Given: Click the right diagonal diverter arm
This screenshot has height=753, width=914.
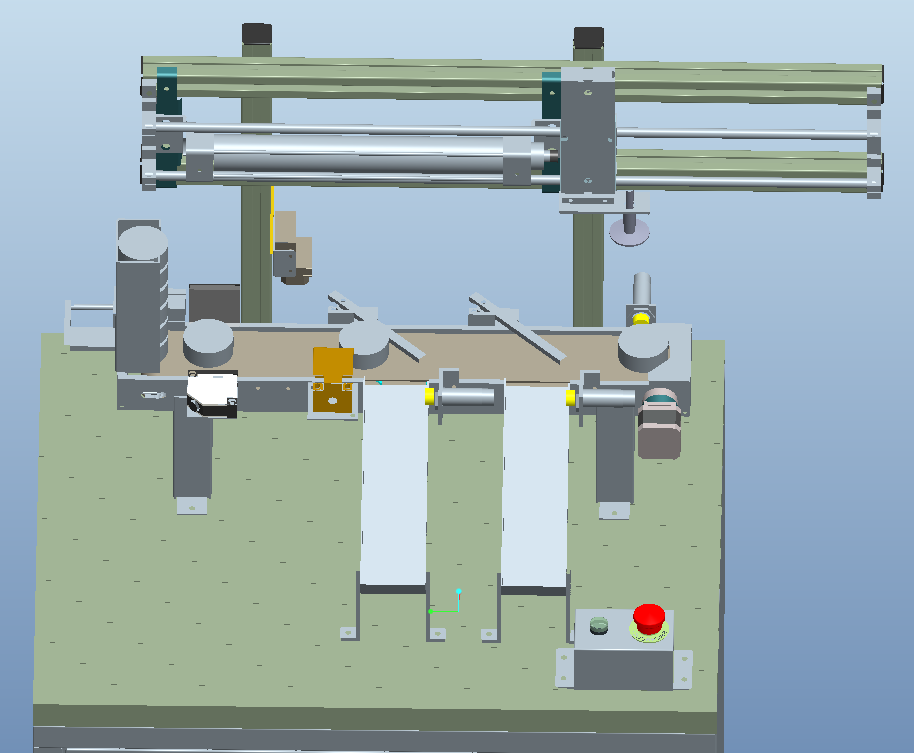Looking at the screenshot, I should [518, 328].
